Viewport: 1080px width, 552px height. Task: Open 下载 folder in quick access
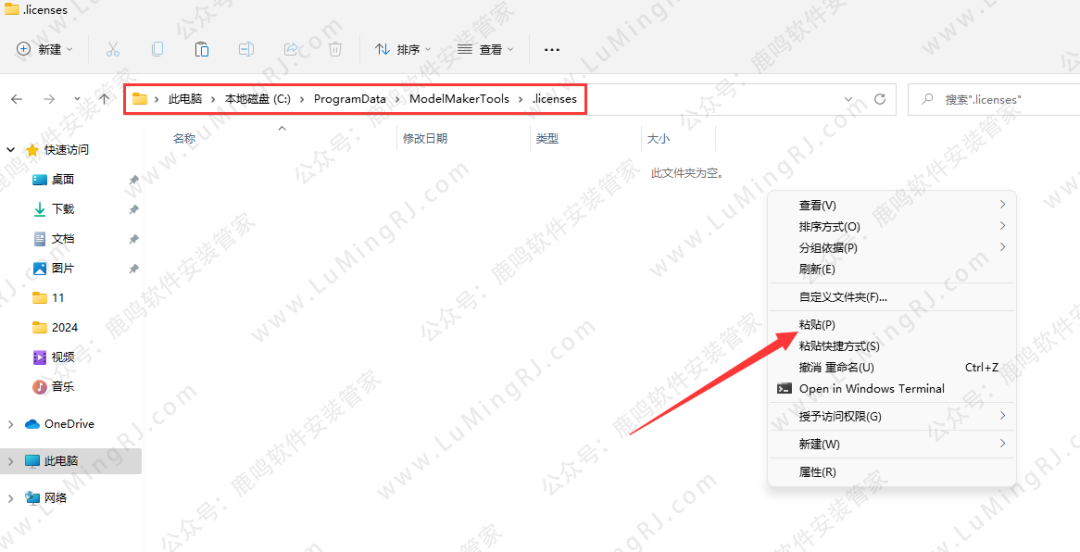(x=63, y=209)
